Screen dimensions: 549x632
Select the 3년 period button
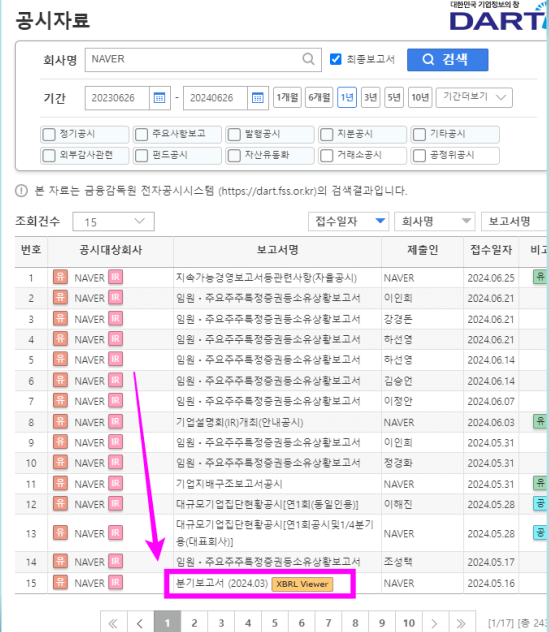point(370,98)
